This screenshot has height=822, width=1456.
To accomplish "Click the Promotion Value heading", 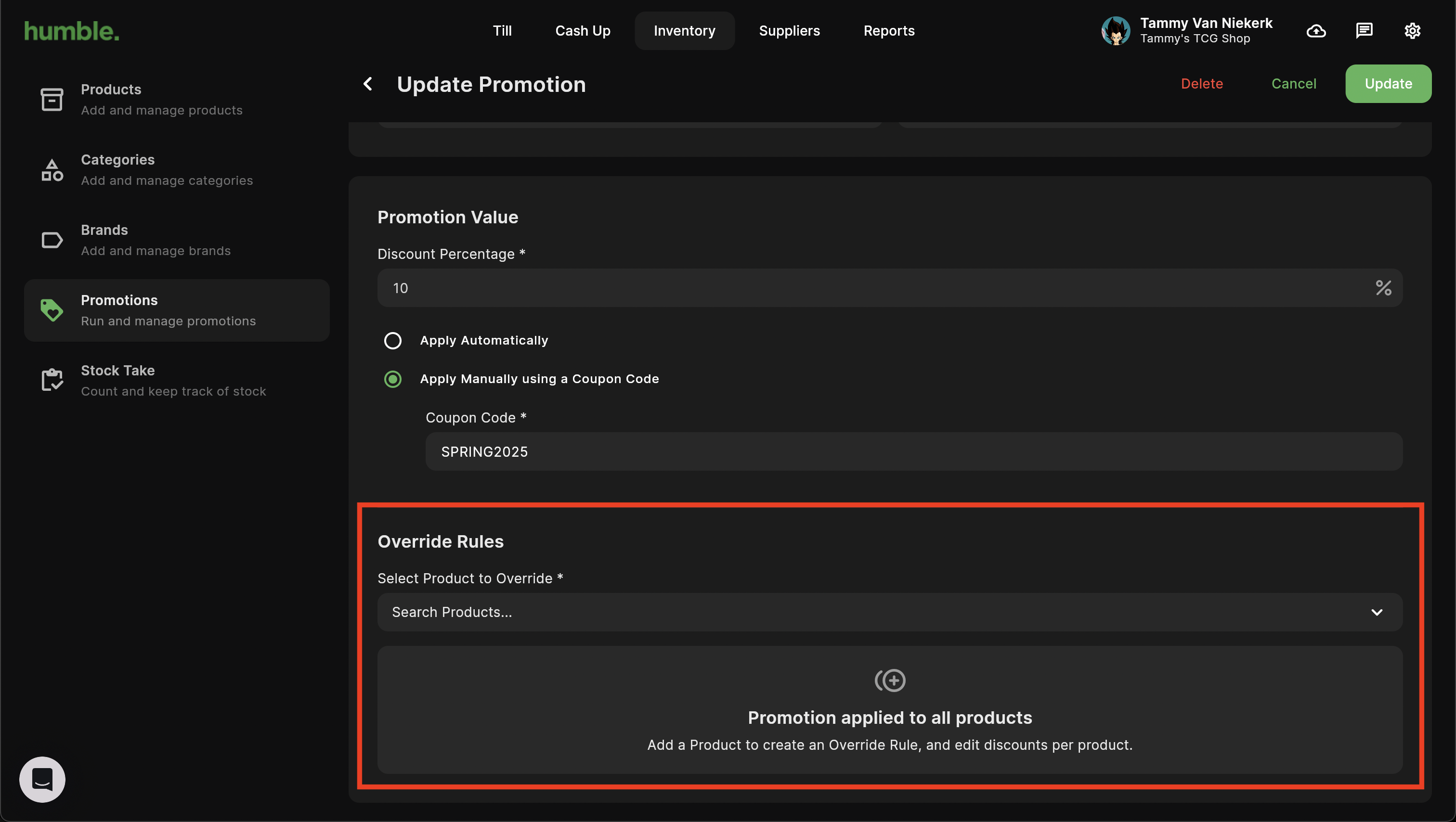I will (x=448, y=217).
